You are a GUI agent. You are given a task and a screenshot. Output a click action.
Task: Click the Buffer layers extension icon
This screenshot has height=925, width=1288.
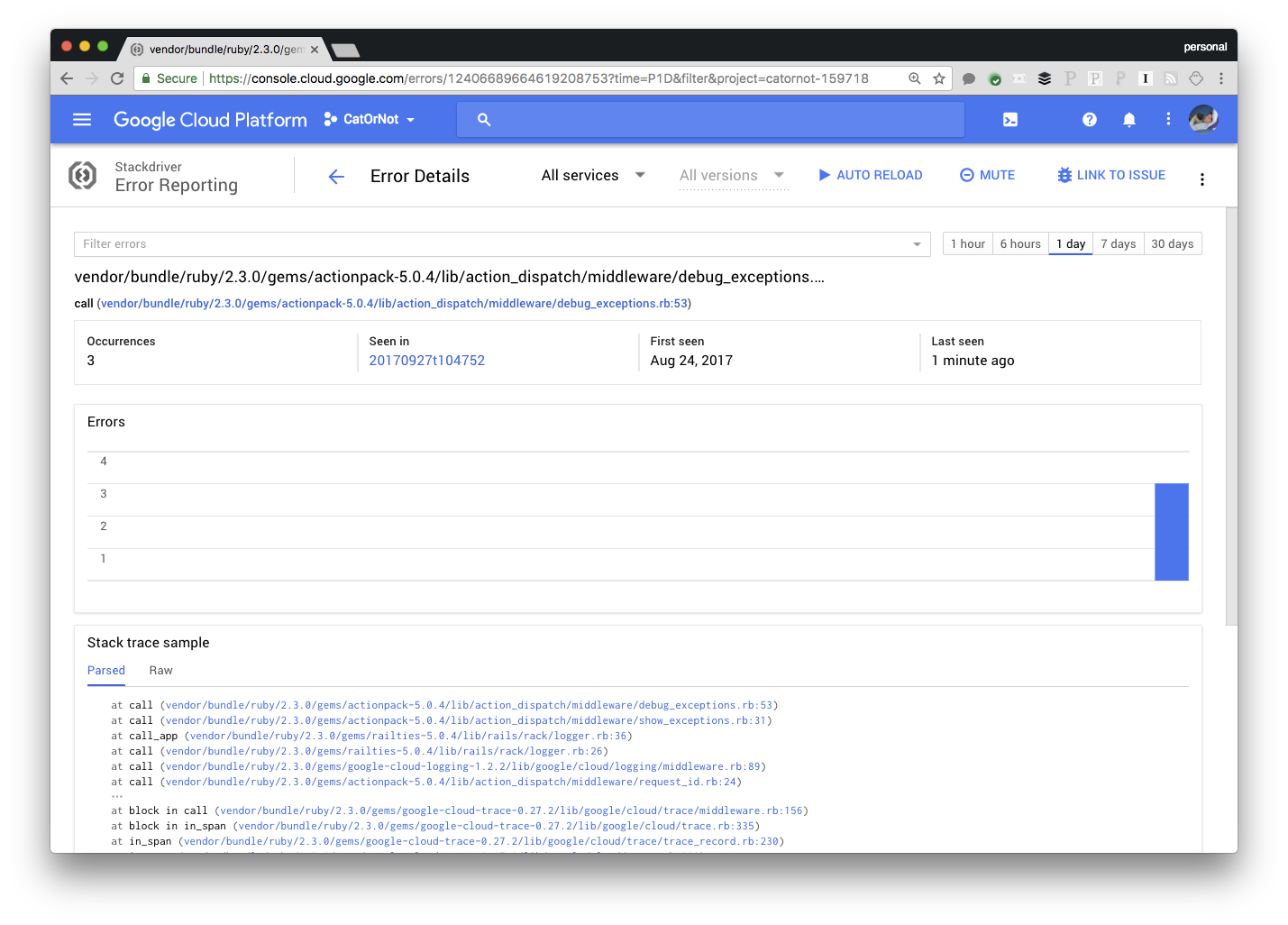click(x=1045, y=78)
